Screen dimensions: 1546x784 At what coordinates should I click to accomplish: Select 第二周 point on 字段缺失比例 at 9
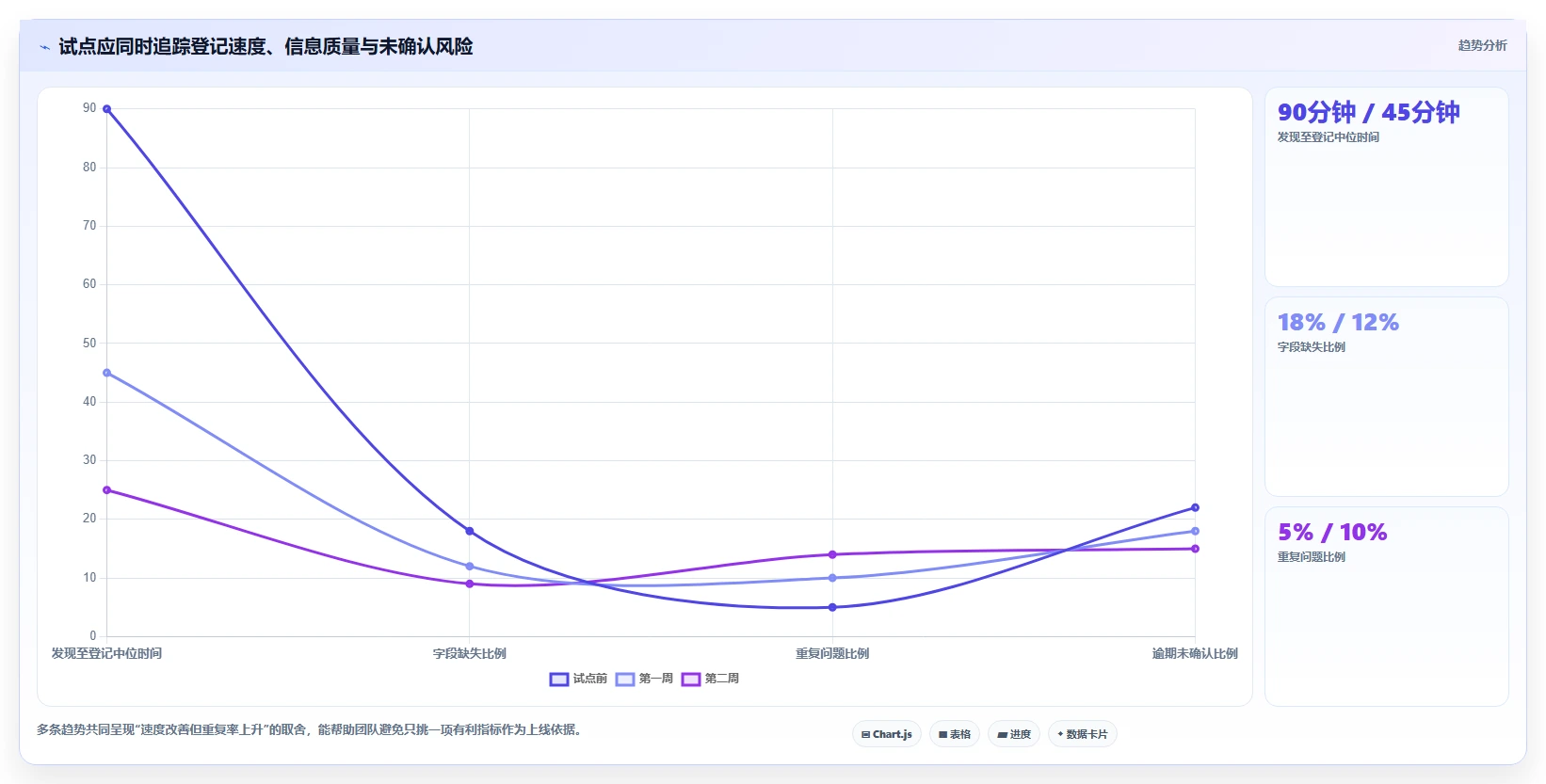(470, 584)
